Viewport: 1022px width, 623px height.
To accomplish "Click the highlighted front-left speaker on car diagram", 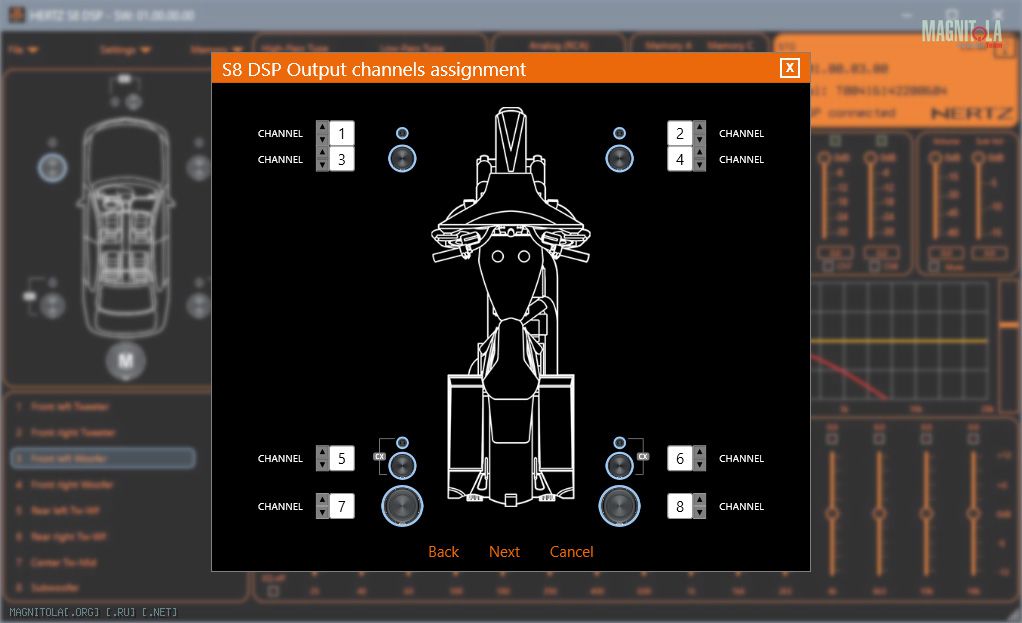I will point(52,167).
